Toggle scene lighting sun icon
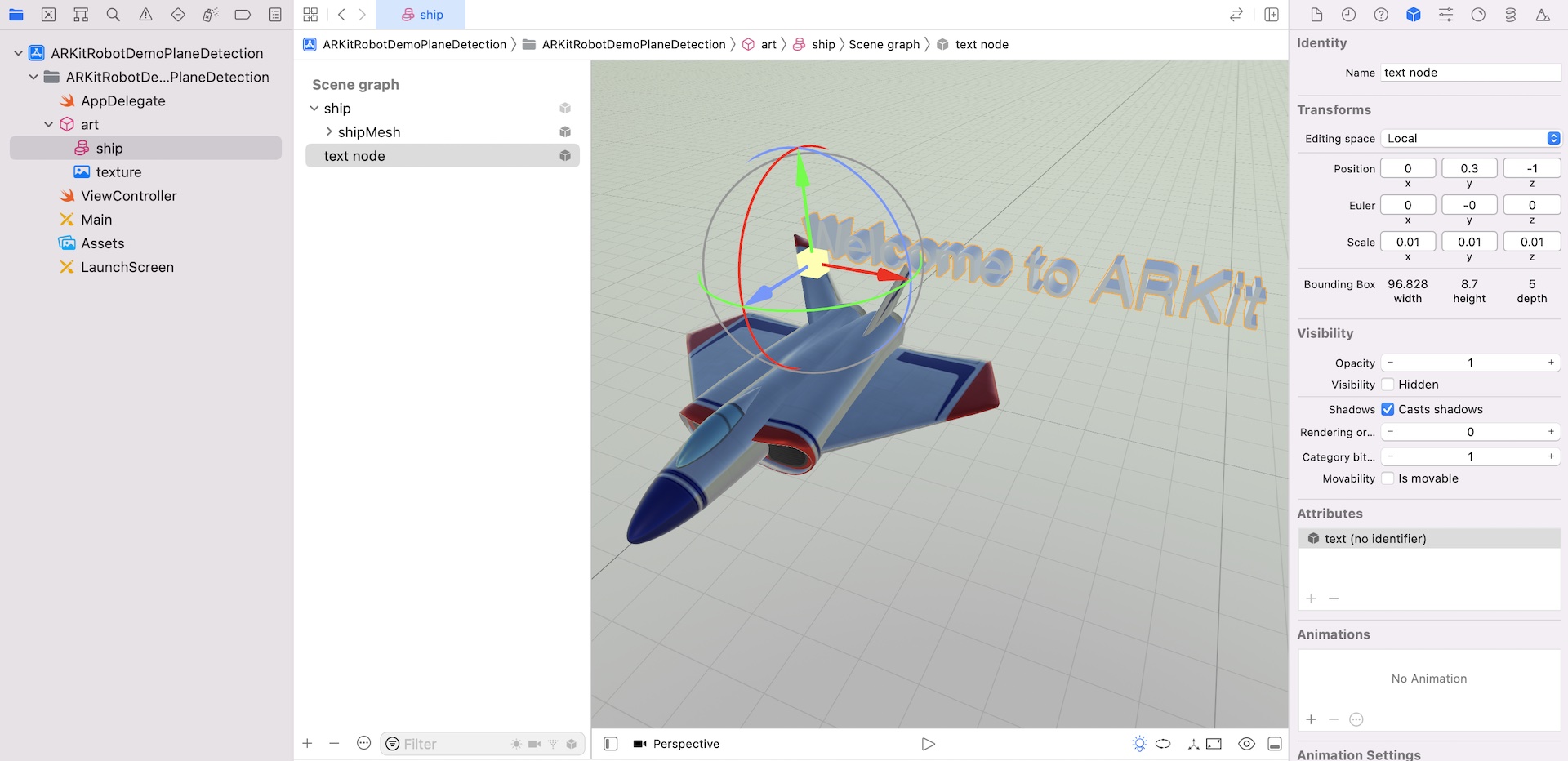The image size is (1568, 761). (x=1139, y=744)
